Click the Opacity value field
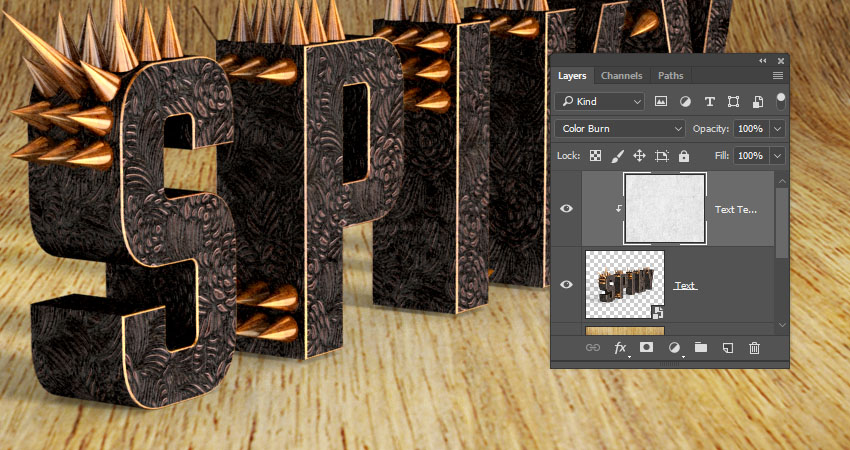The height and width of the screenshot is (450, 850). (x=751, y=128)
